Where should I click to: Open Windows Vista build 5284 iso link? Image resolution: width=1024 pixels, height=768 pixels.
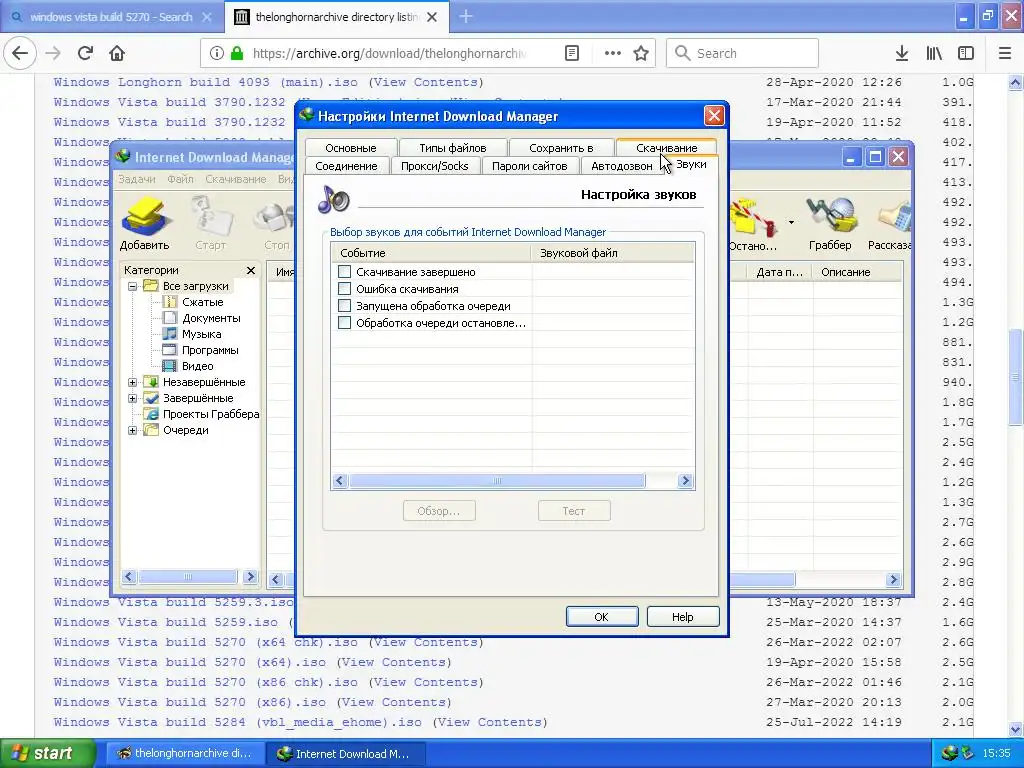coord(238,722)
